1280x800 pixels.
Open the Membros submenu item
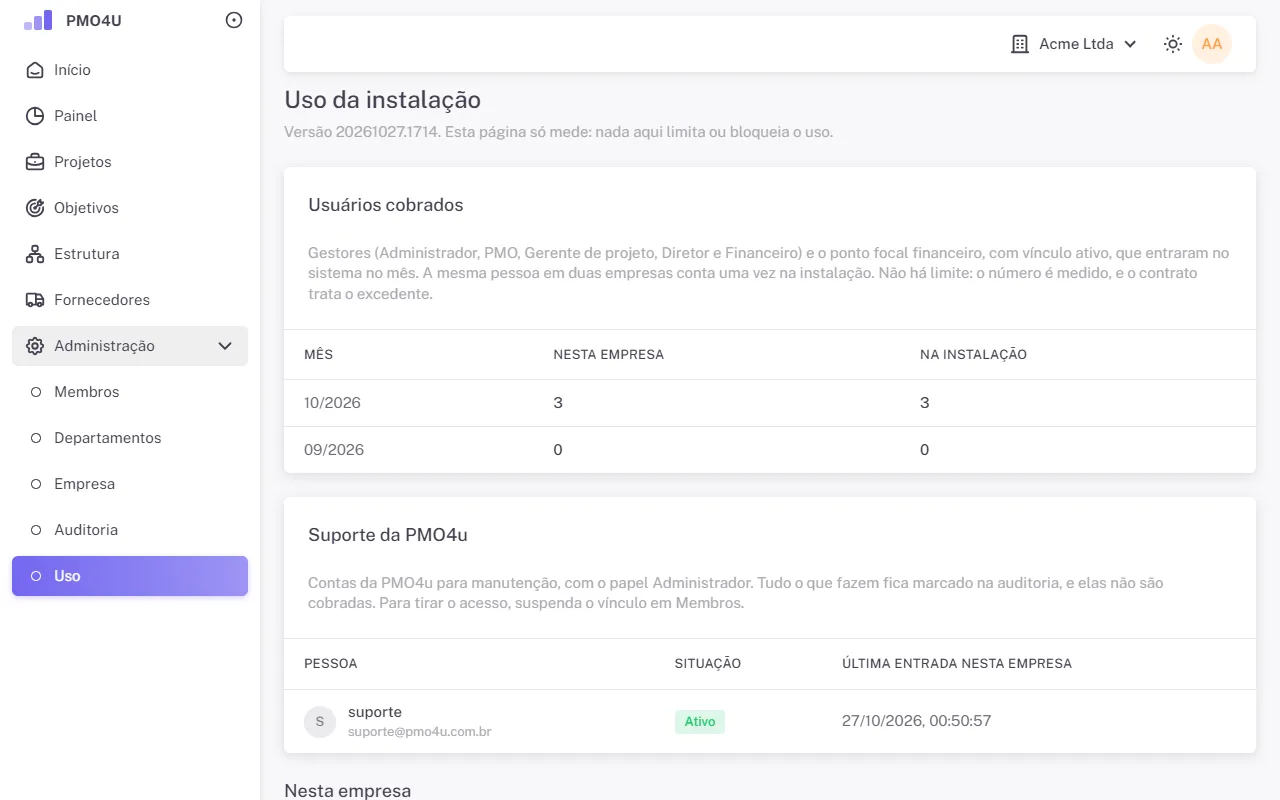[130, 392]
